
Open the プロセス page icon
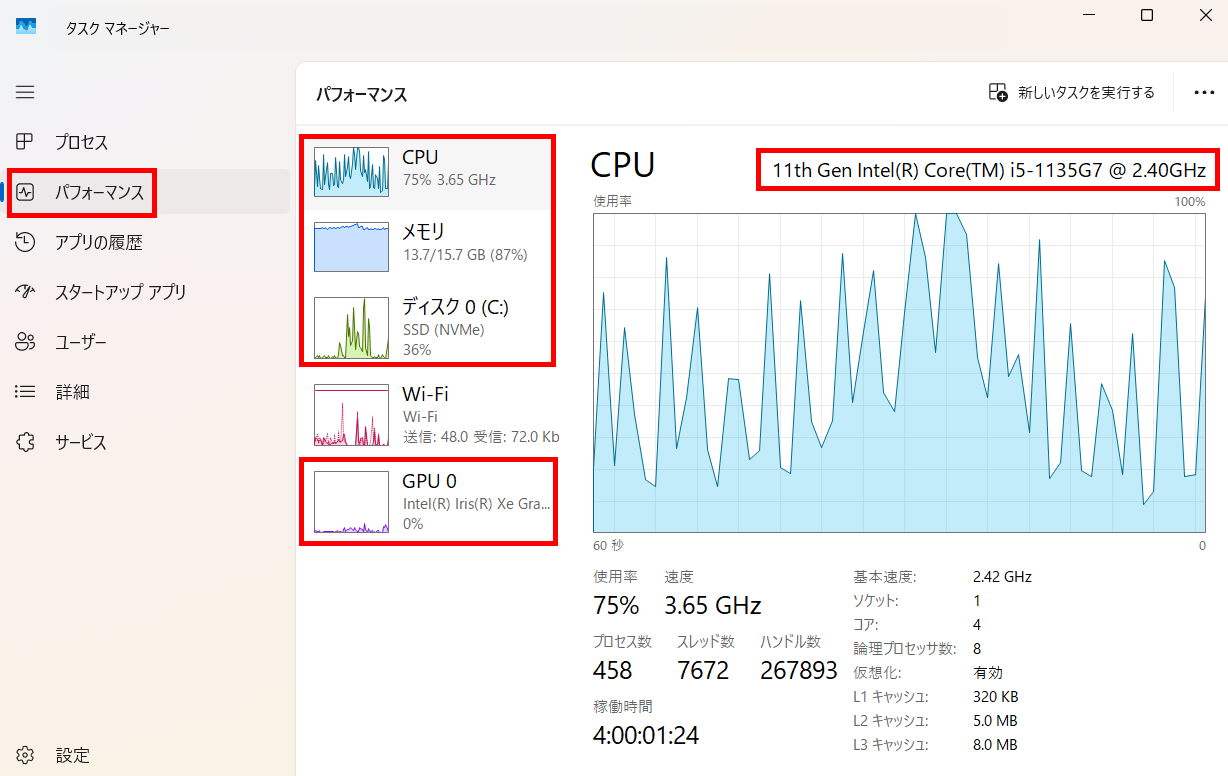click(25, 142)
